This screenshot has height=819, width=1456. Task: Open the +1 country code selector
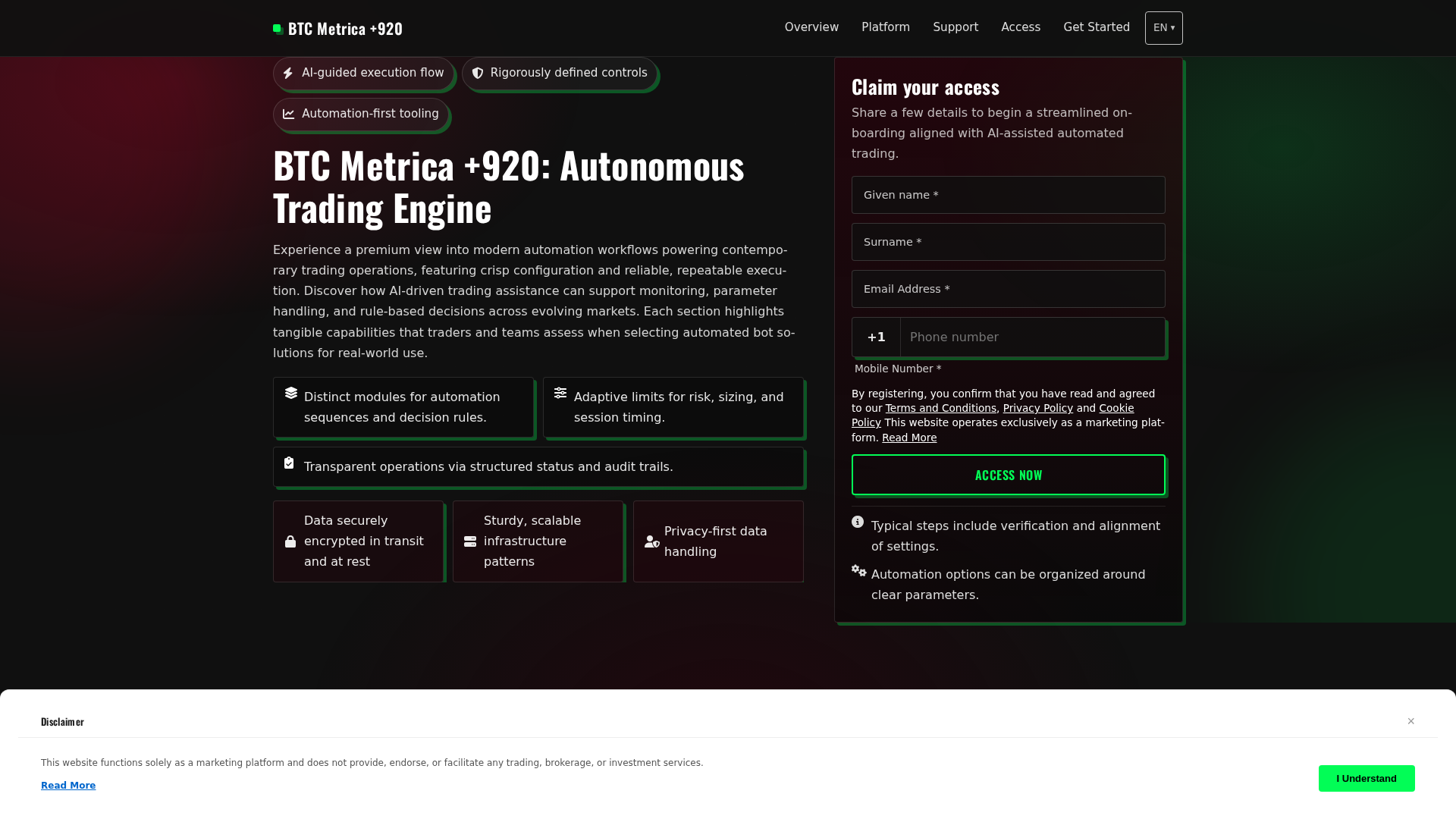click(x=877, y=337)
